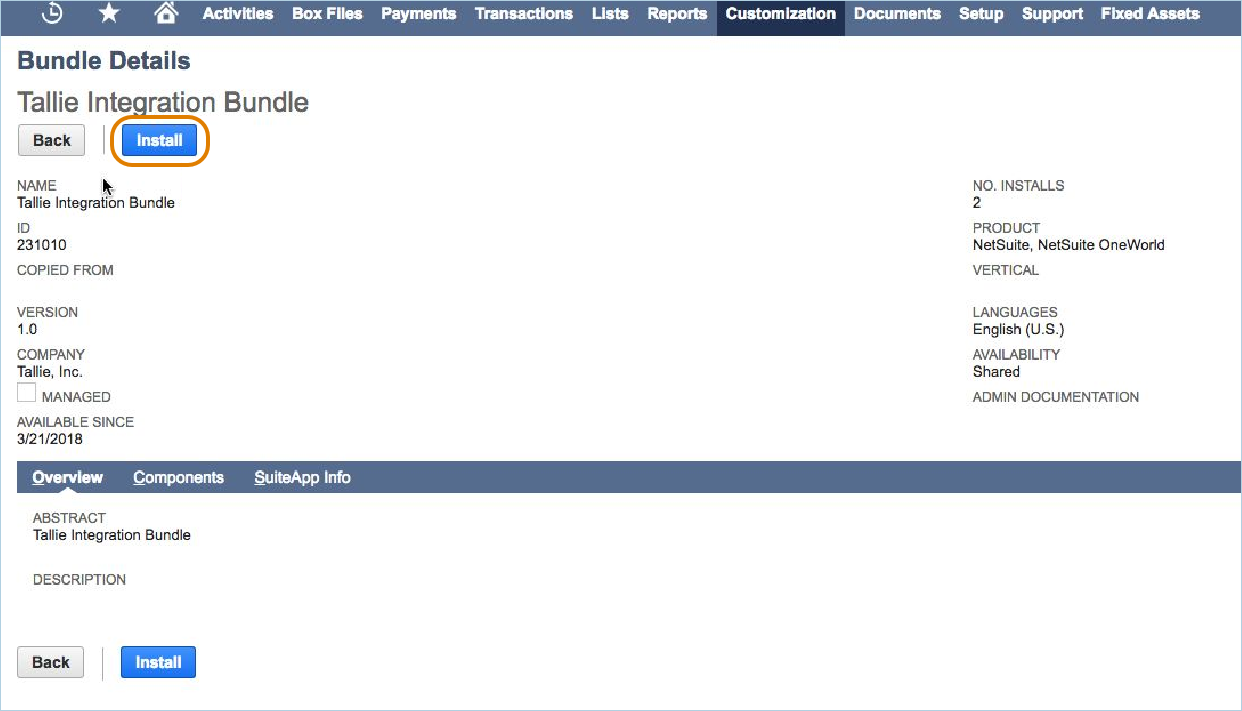
Task: Open the Box Files menu
Action: tap(327, 14)
